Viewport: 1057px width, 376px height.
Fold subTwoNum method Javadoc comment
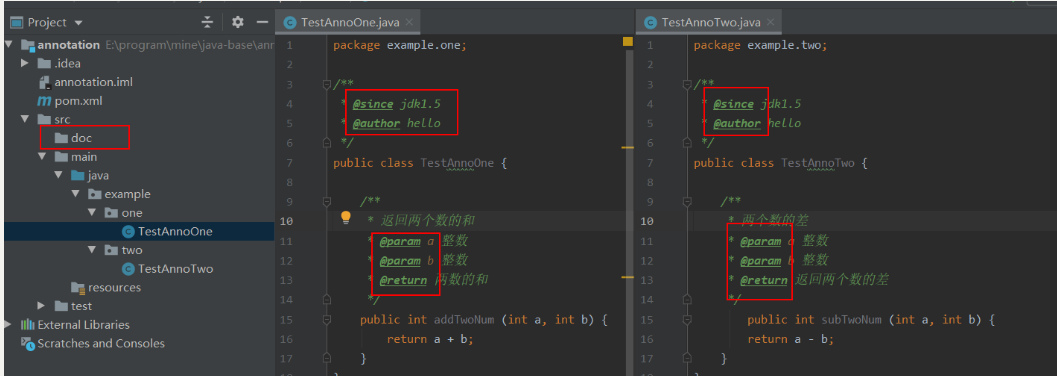[688, 201]
